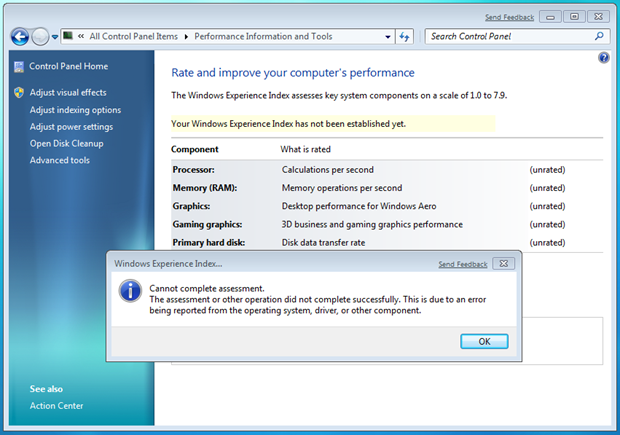Click 'Rate and improve your computer's performance' heading
Viewport: 620px width, 435px height.
pos(293,73)
